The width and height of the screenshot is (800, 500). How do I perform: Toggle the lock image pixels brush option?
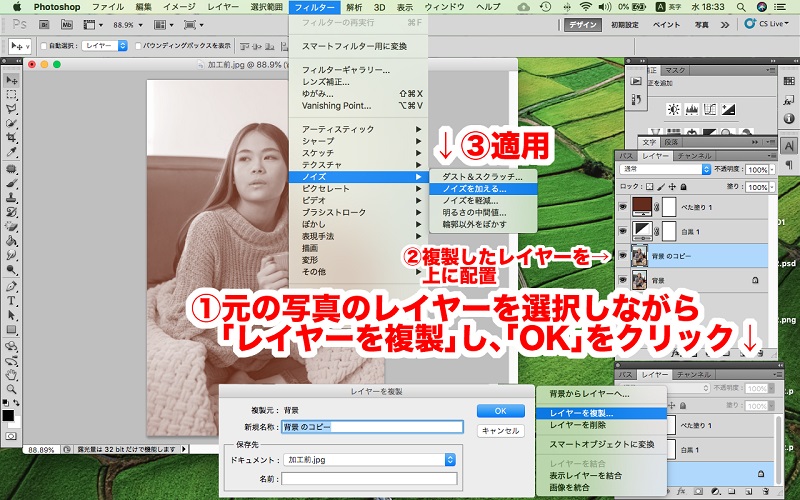(x=661, y=187)
